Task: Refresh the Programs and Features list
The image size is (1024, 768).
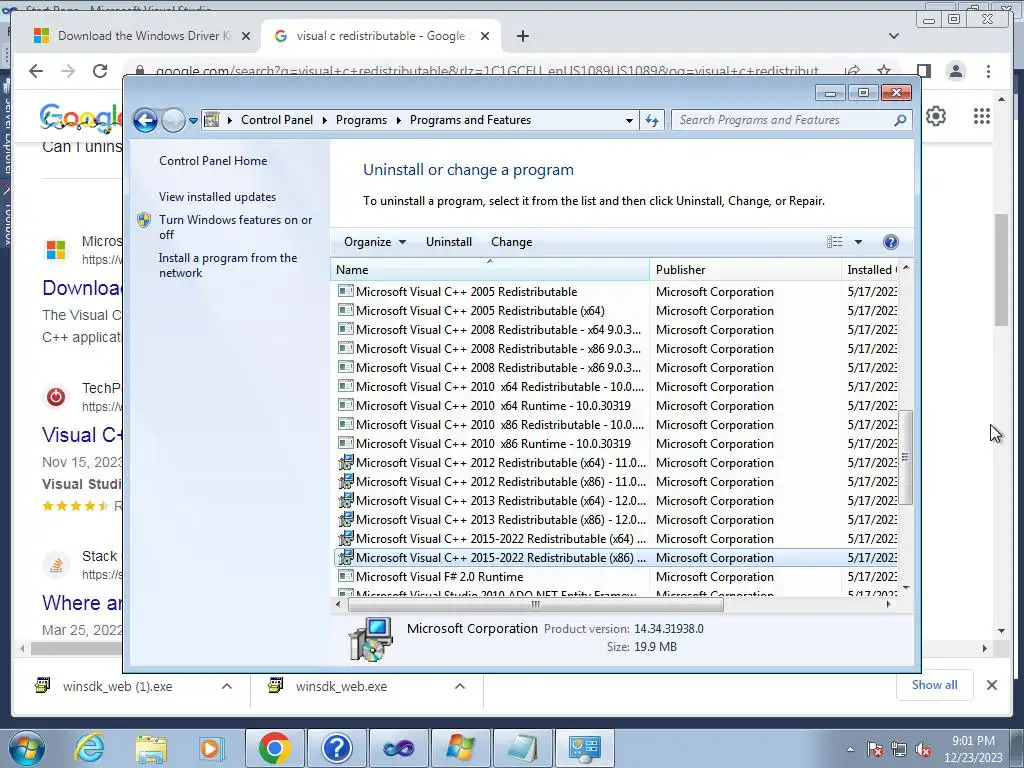Action: pyautogui.click(x=652, y=120)
